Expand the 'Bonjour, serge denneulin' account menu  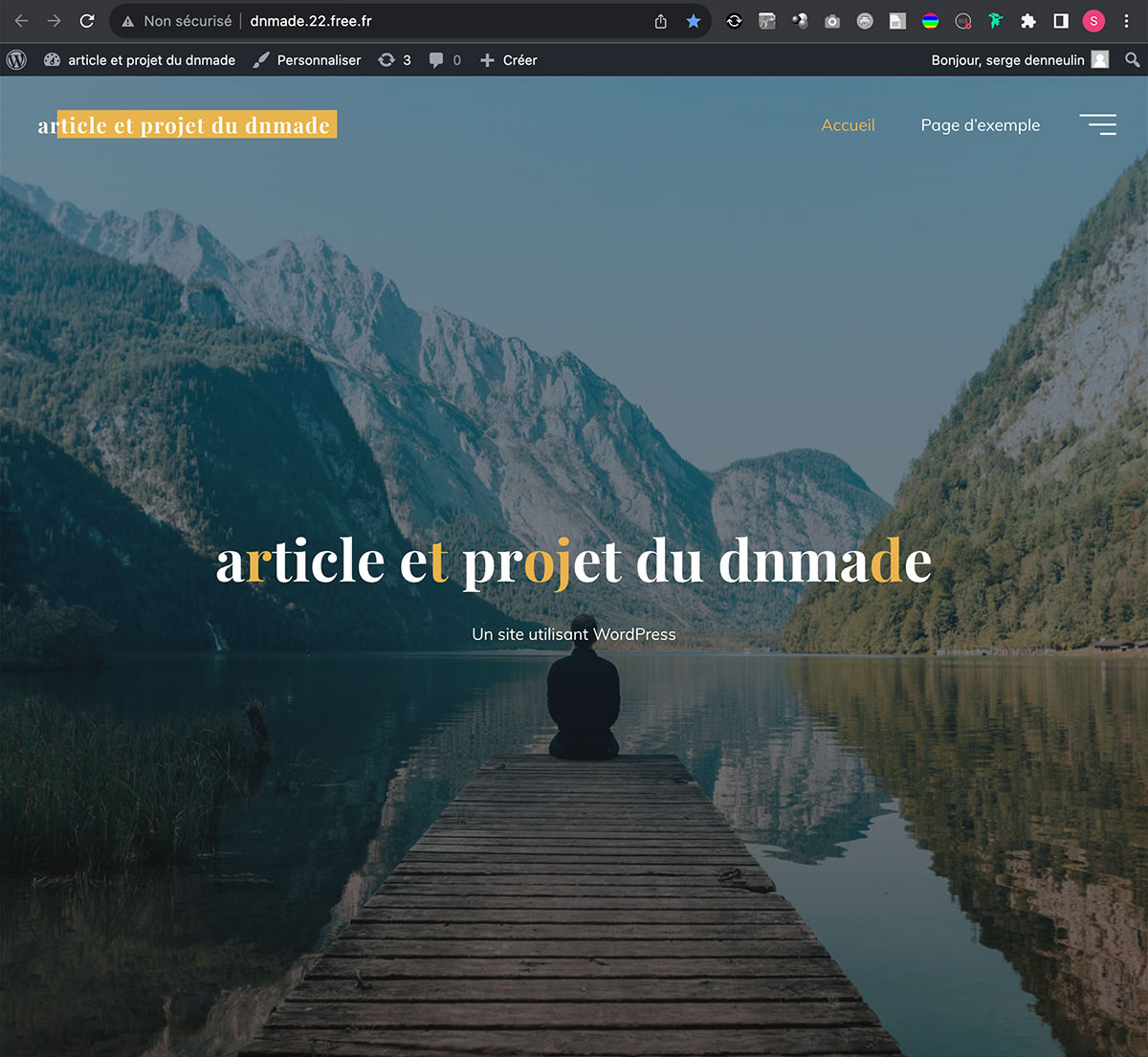[1018, 60]
